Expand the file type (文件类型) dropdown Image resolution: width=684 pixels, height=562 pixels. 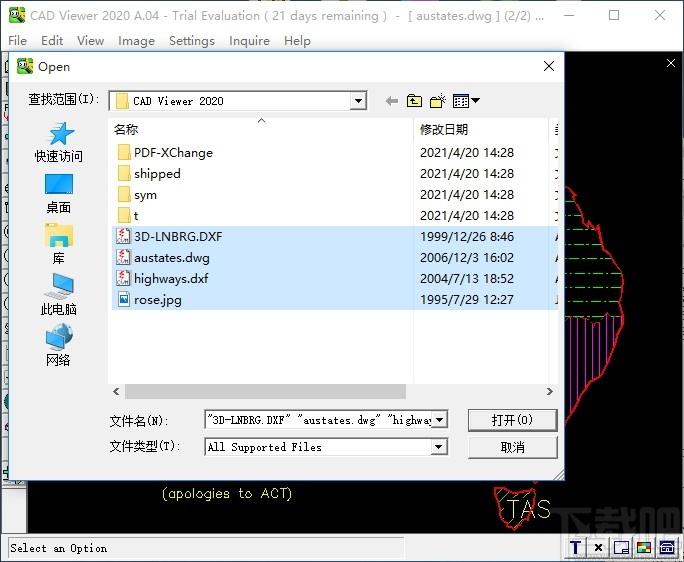[x=438, y=447]
